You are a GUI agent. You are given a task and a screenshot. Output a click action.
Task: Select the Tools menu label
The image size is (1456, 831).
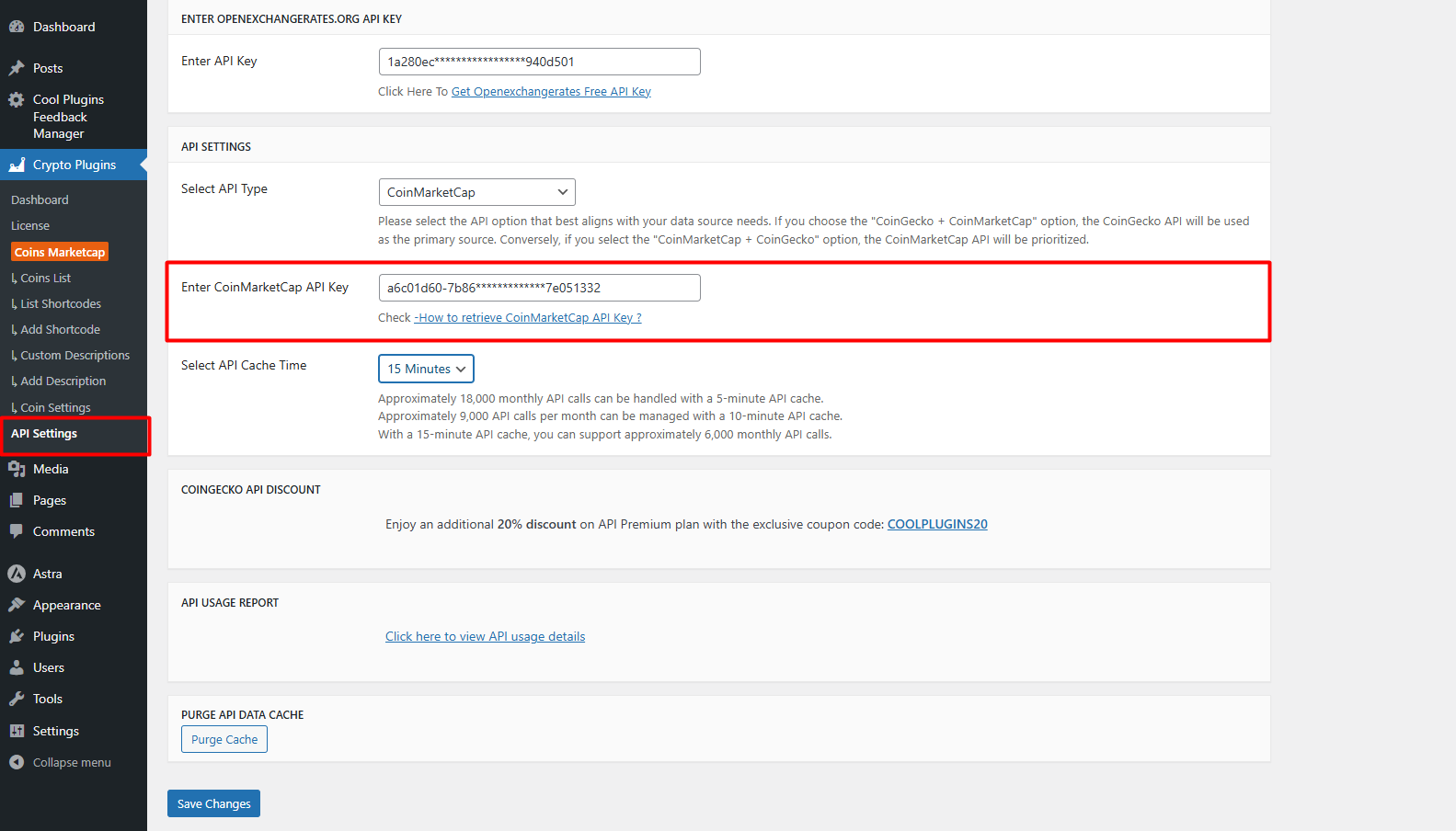(x=48, y=699)
